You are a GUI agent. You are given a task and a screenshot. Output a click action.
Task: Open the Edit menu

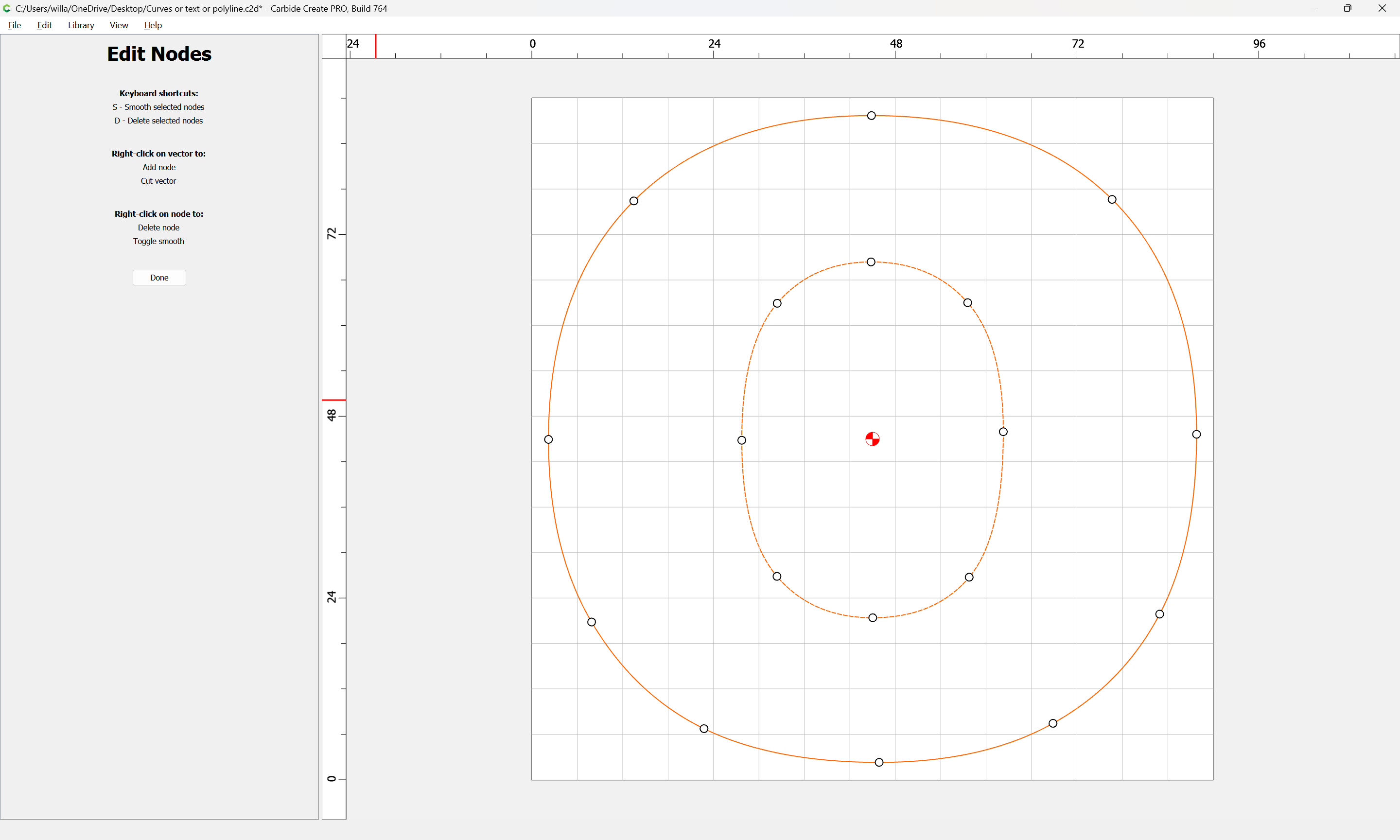pyautogui.click(x=44, y=25)
